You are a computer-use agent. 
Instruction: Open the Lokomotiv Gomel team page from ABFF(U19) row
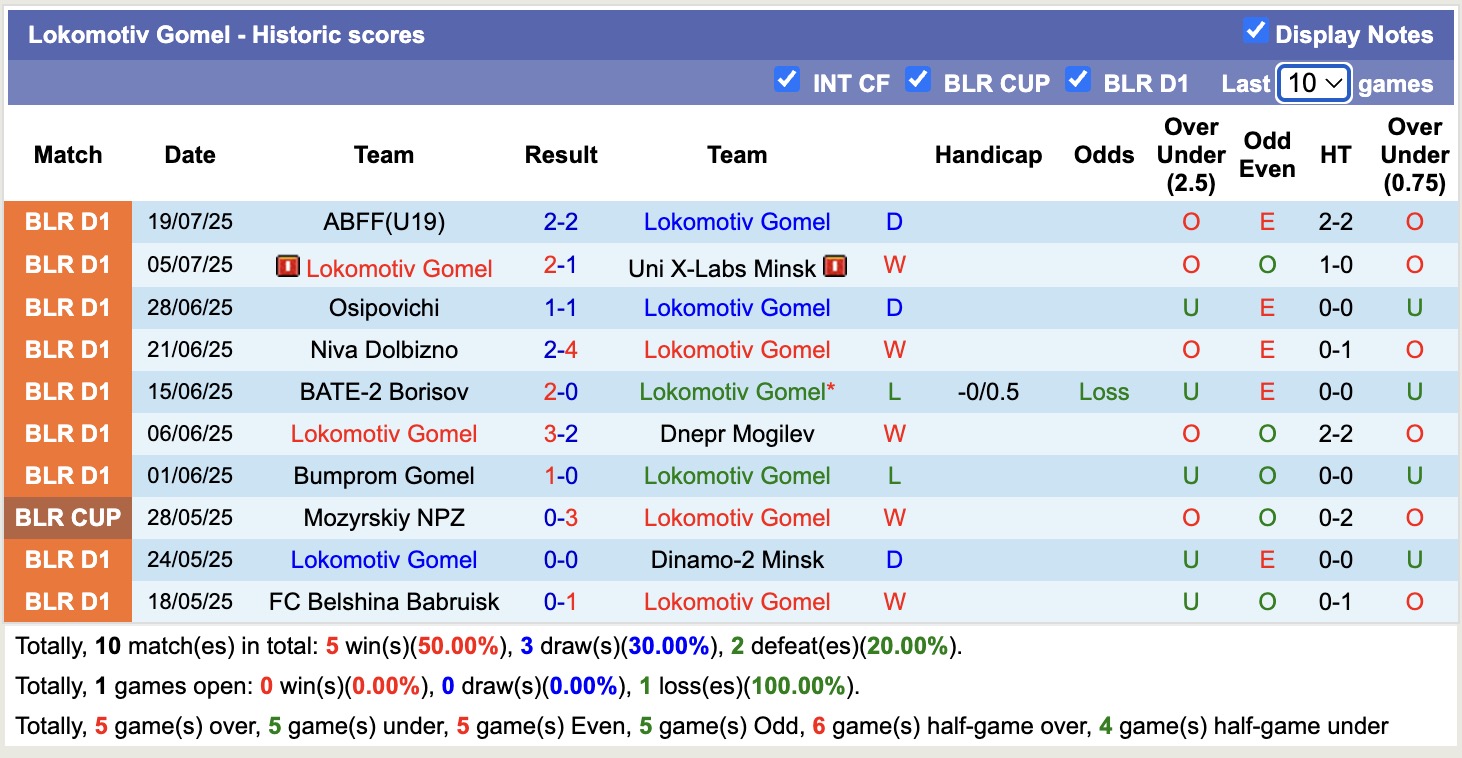pos(737,222)
